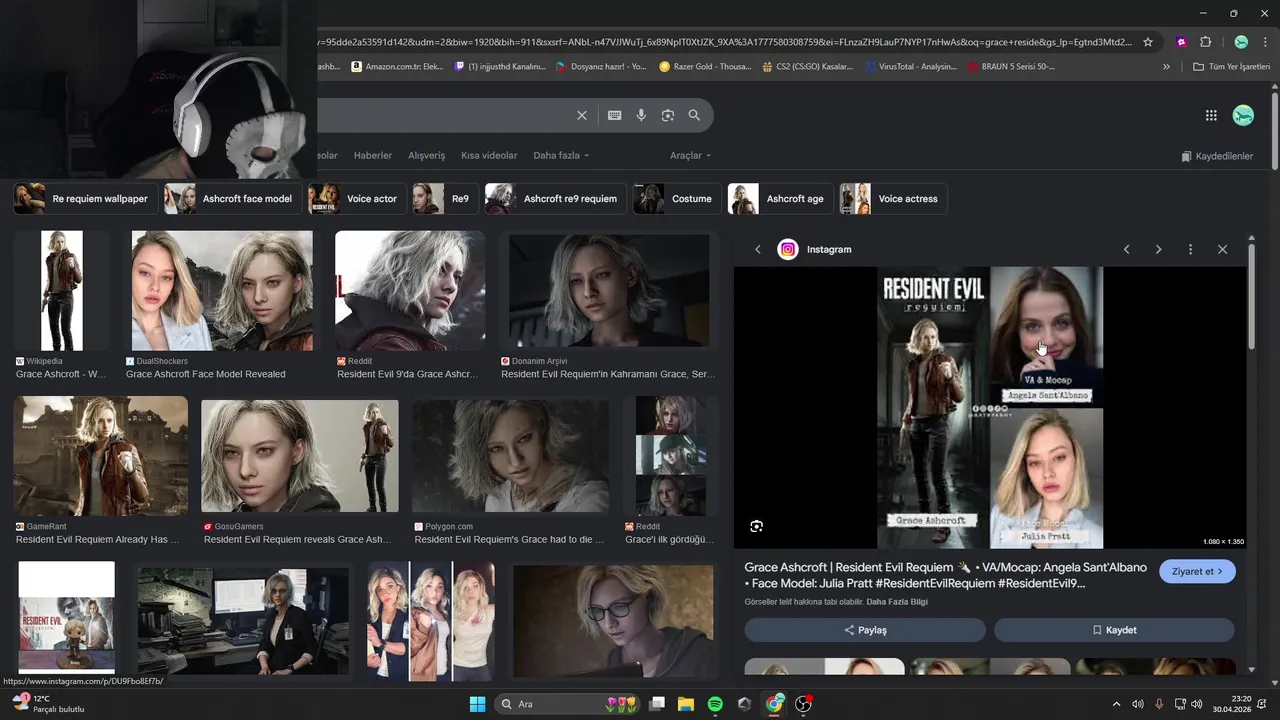Select the Costume suggestion chip
Screen dimensions: 1280x720
coord(676,198)
